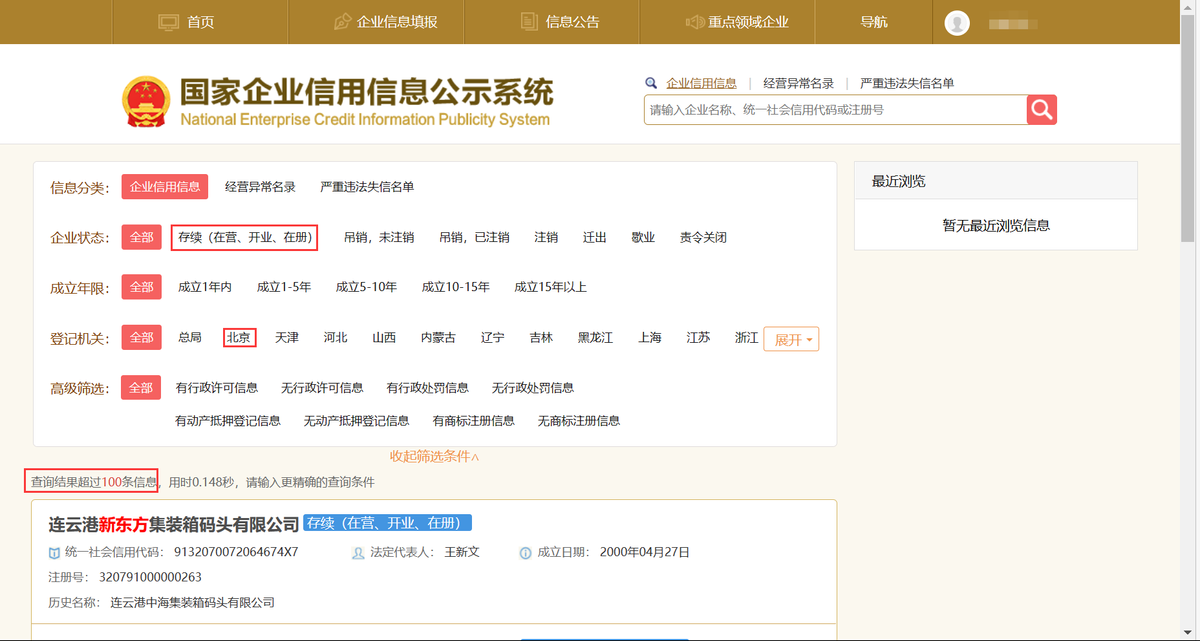Click the 企业信息填报 pen icon
Image resolution: width=1200 pixels, height=641 pixels.
[342, 20]
